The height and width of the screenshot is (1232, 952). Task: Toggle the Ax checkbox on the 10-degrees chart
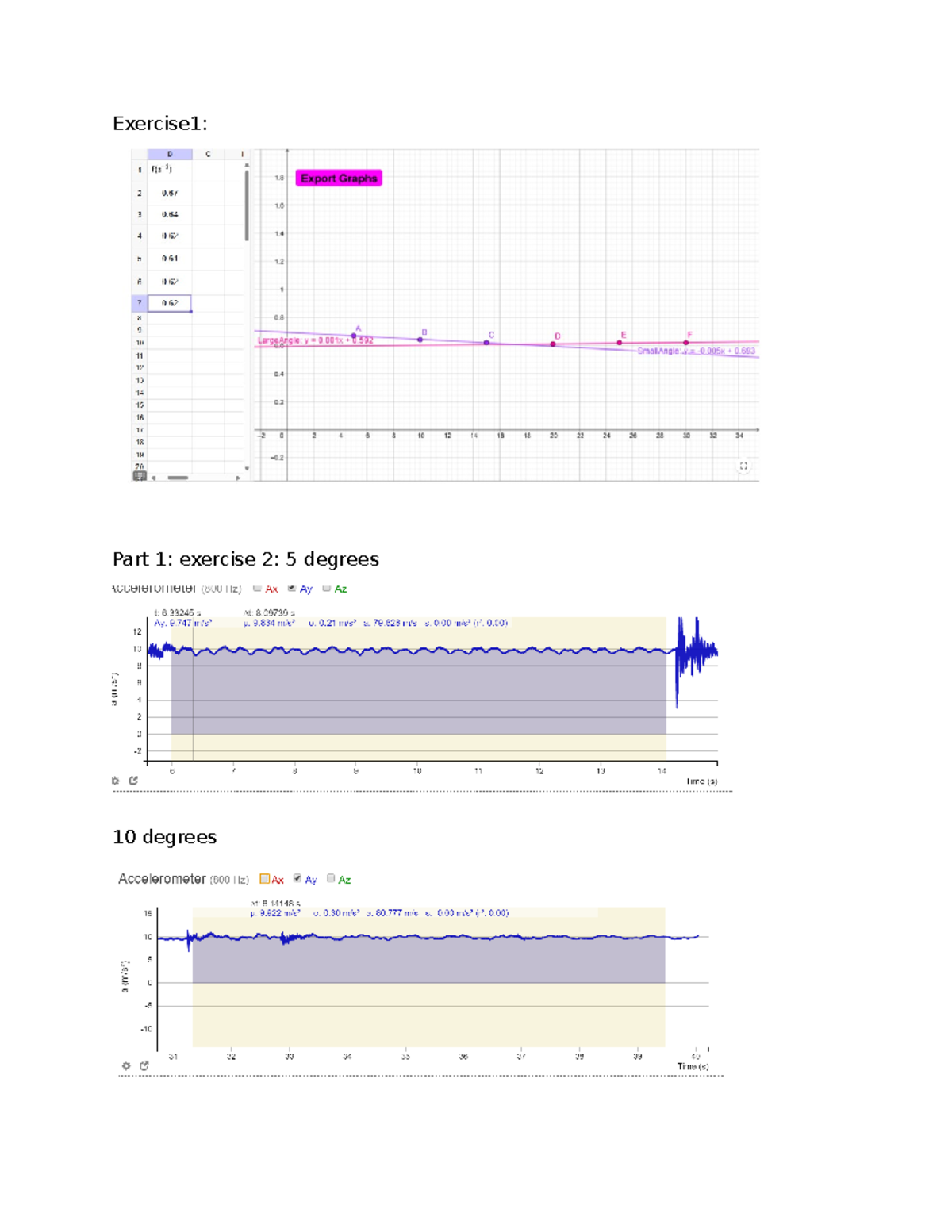coord(264,879)
